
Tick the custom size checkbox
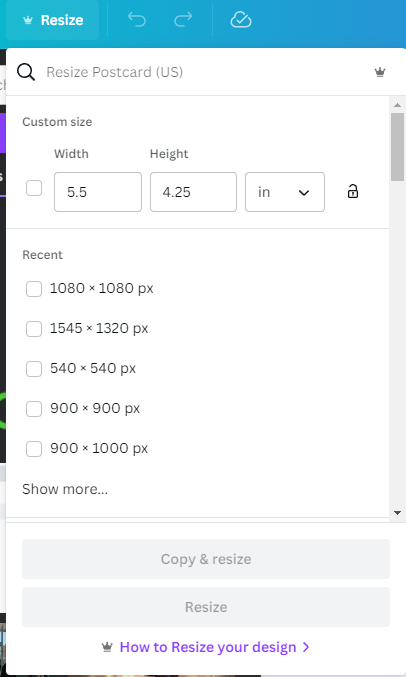coord(34,188)
